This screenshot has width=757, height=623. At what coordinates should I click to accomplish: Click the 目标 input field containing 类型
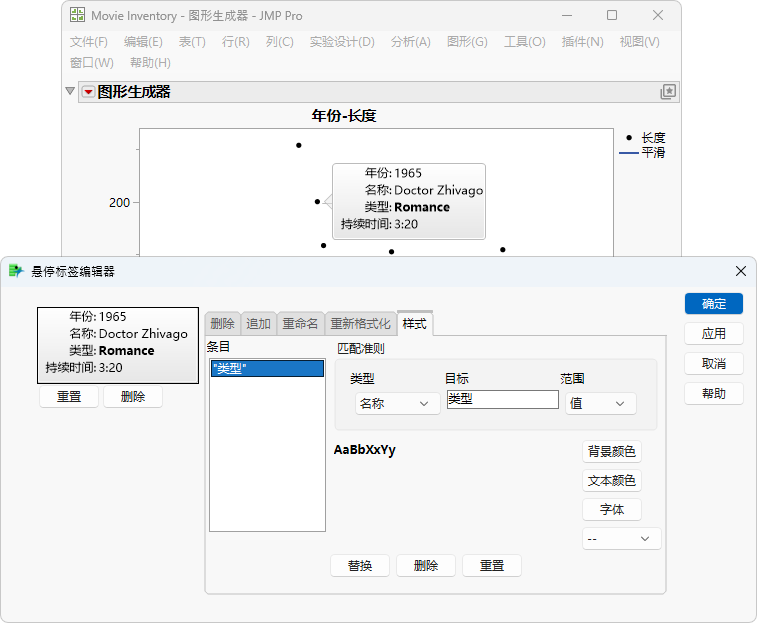coord(503,399)
